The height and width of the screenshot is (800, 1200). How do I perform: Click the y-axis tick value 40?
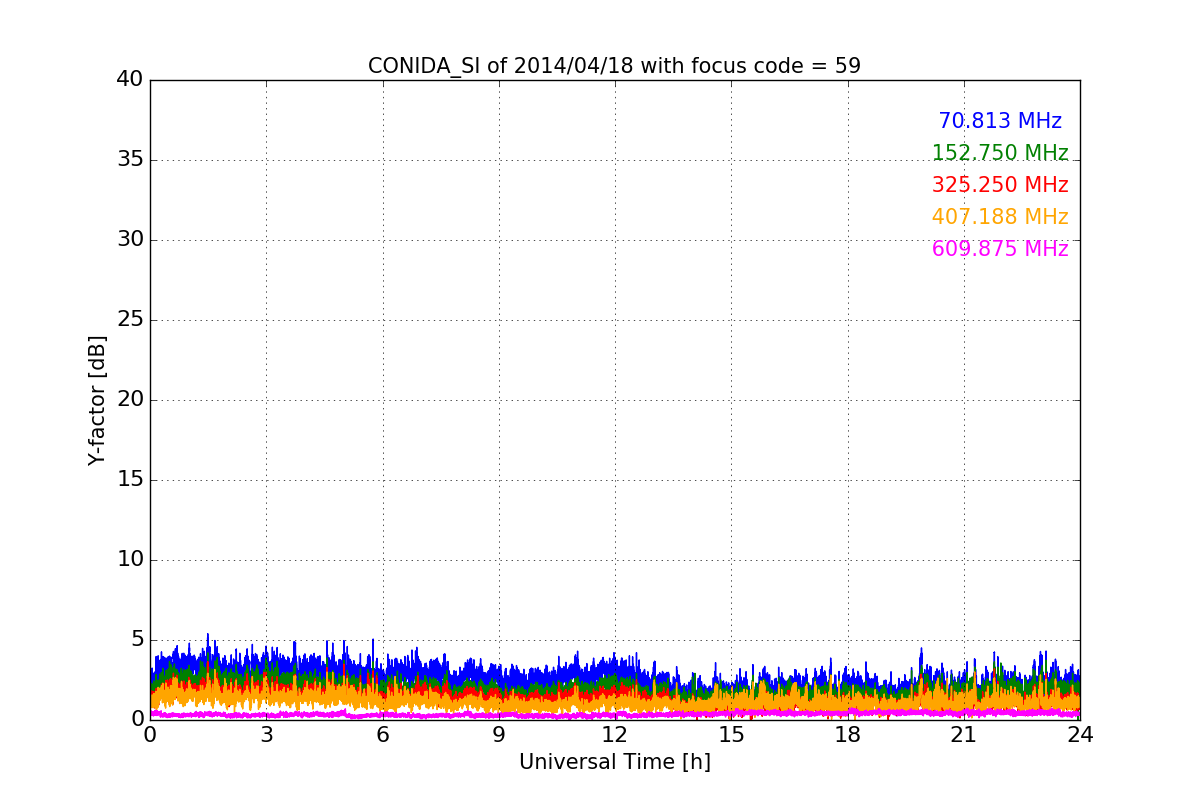coord(130,79)
